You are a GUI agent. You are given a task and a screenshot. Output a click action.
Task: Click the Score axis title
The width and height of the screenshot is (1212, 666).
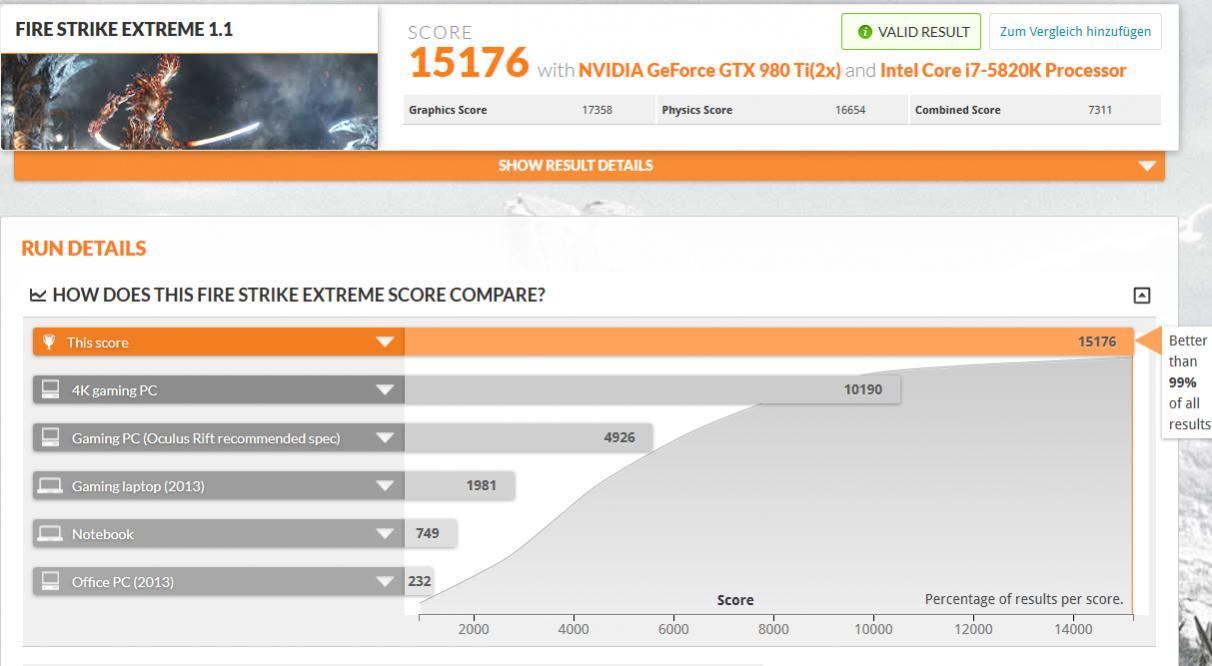(x=735, y=600)
